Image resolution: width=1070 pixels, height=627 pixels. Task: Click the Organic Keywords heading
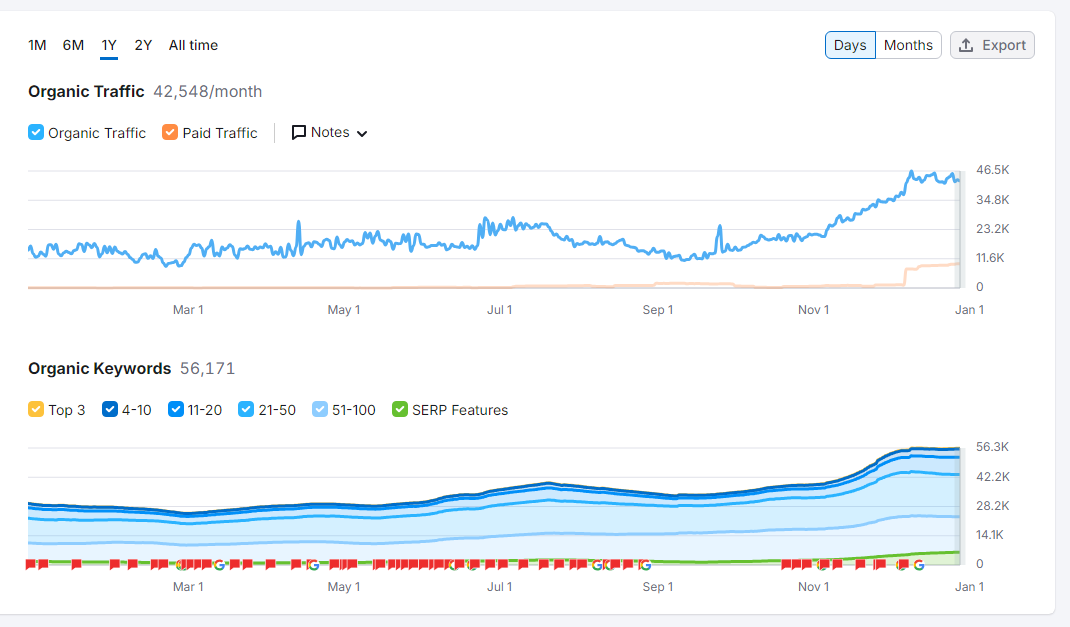(100, 368)
